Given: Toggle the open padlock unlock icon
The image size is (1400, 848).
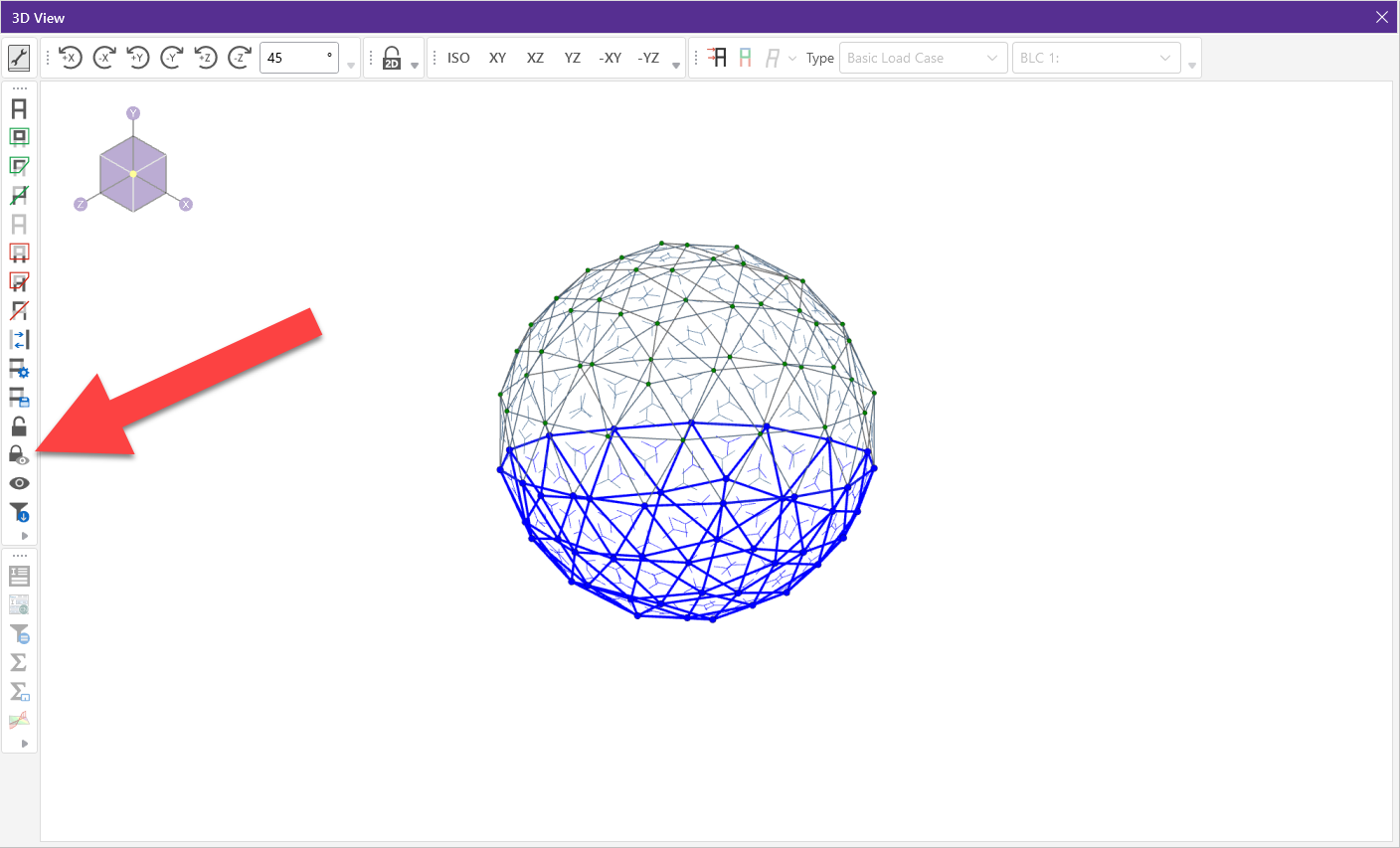Looking at the screenshot, I should click(19, 426).
